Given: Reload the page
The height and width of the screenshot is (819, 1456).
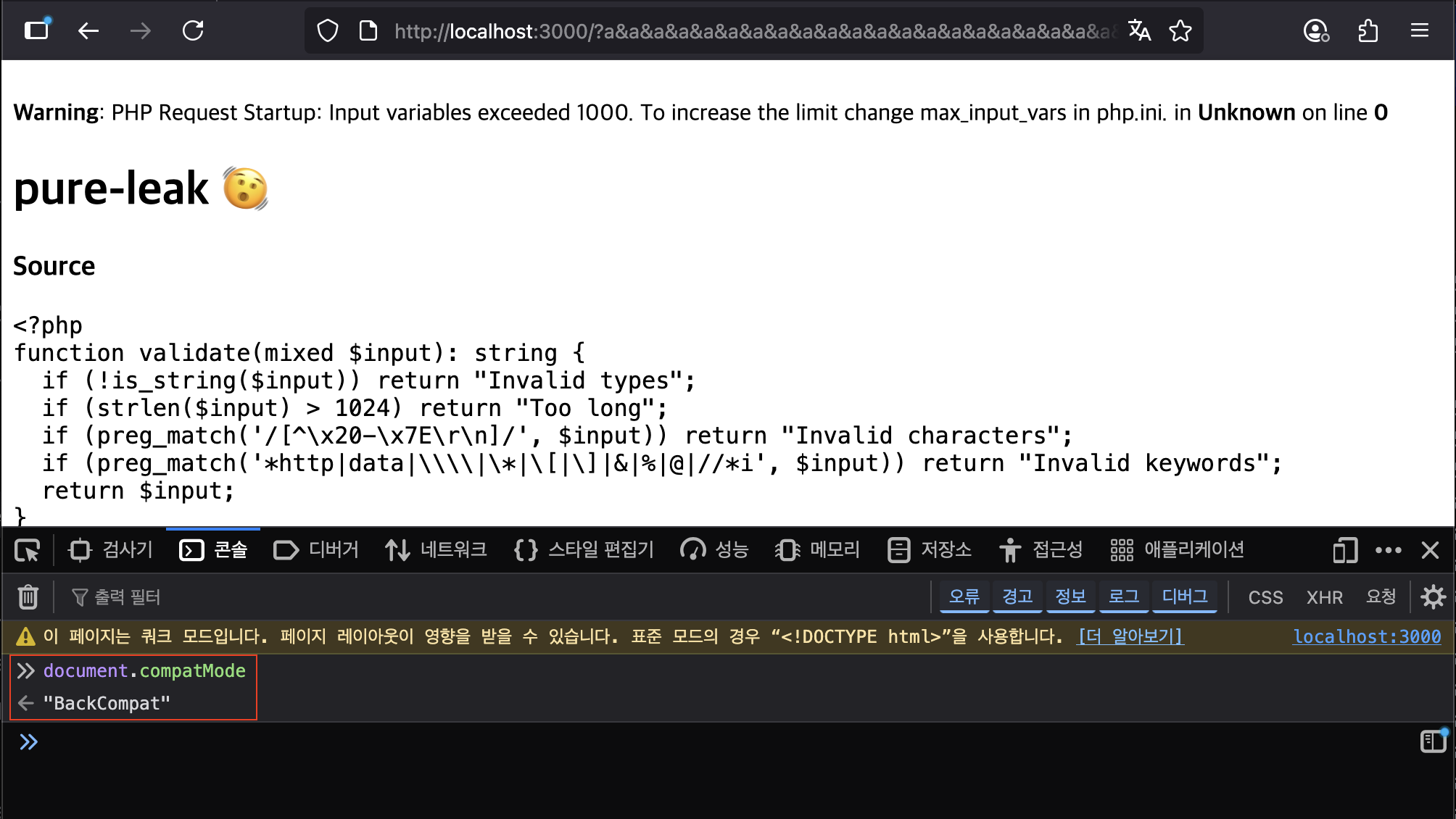Looking at the screenshot, I should point(193,31).
